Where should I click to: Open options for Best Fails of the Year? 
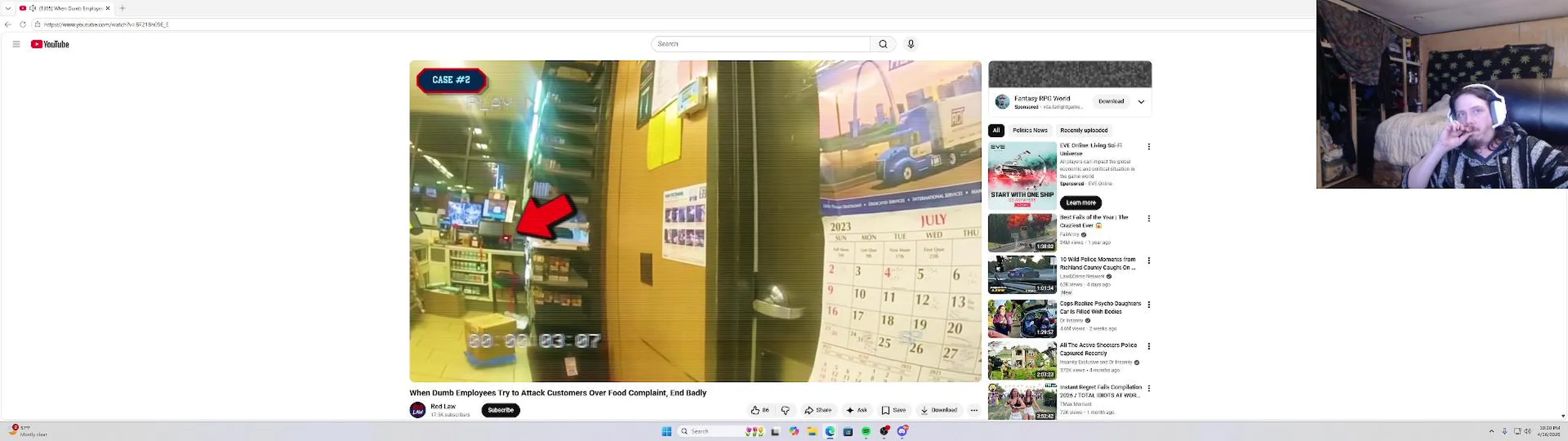1148,219
